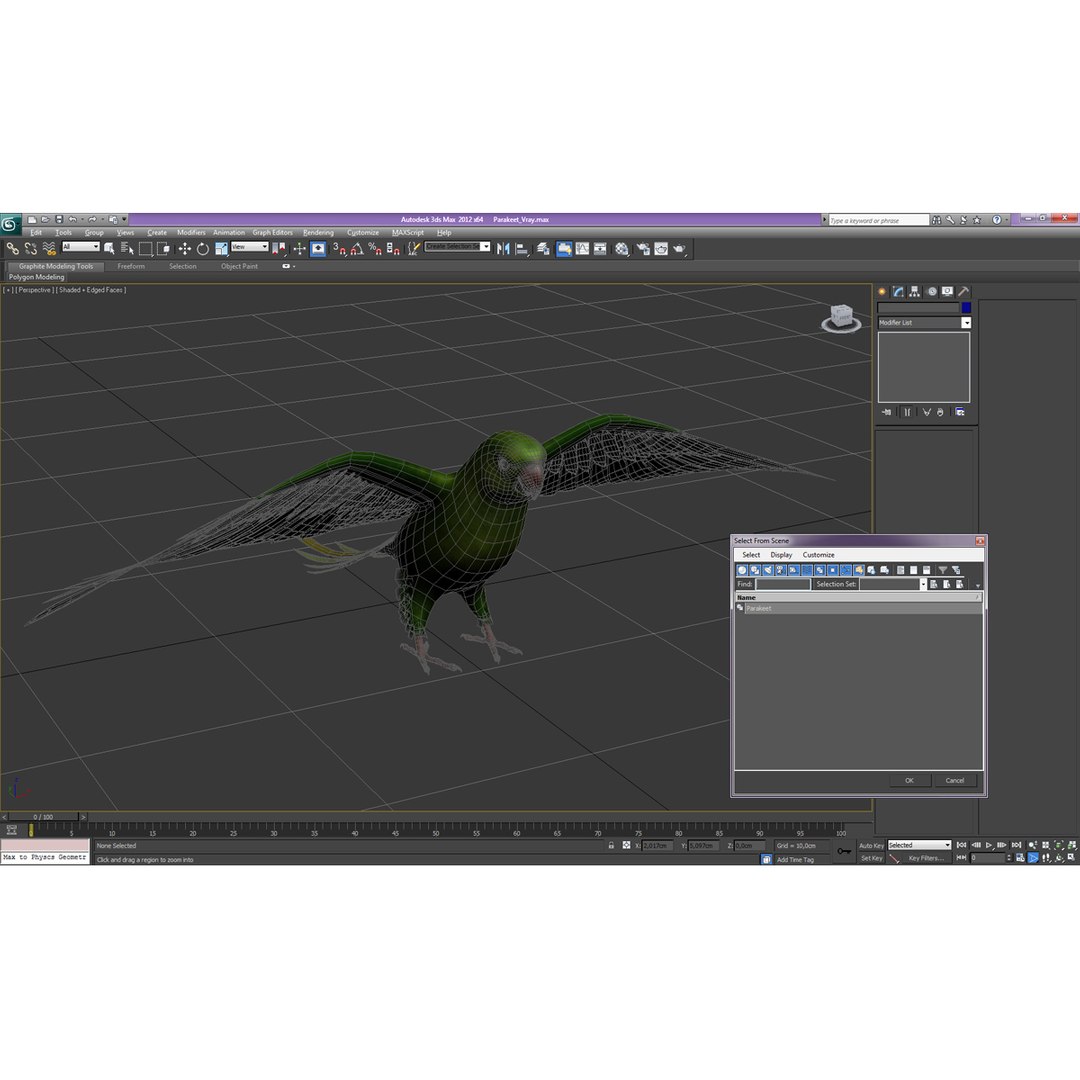Viewport: 1080px width, 1080px height.
Task: Open Select by Name tool
Action: [127, 249]
